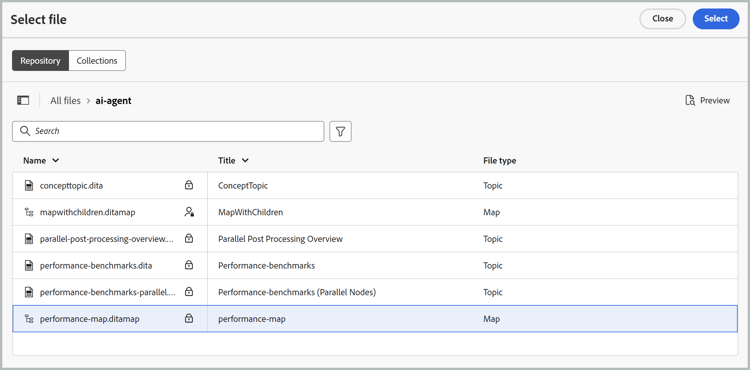This screenshot has width=750, height=370.
Task: Click the ConceptTopic title cell
Action: tap(243, 186)
